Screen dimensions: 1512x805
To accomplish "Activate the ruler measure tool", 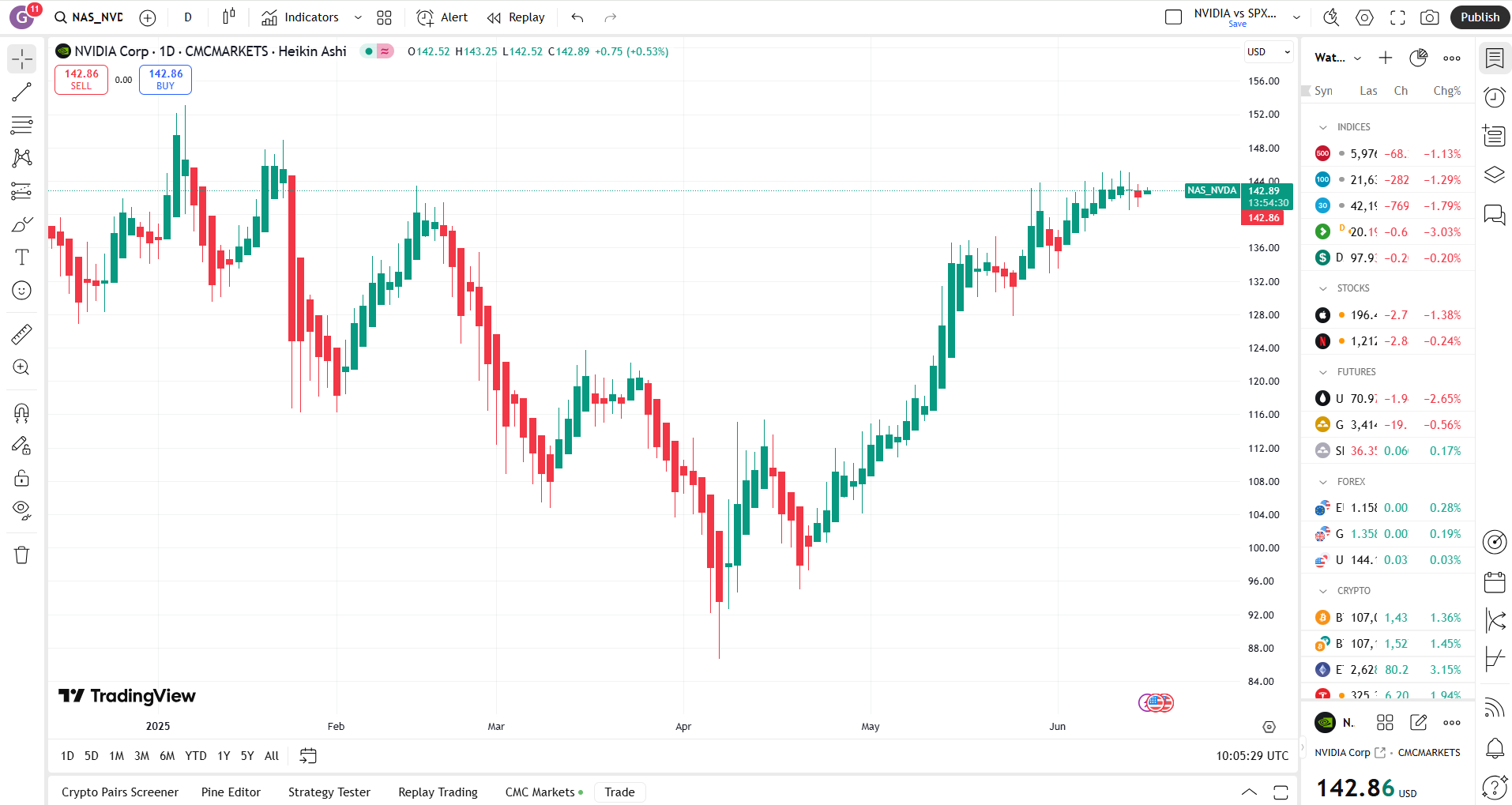I will [x=22, y=334].
